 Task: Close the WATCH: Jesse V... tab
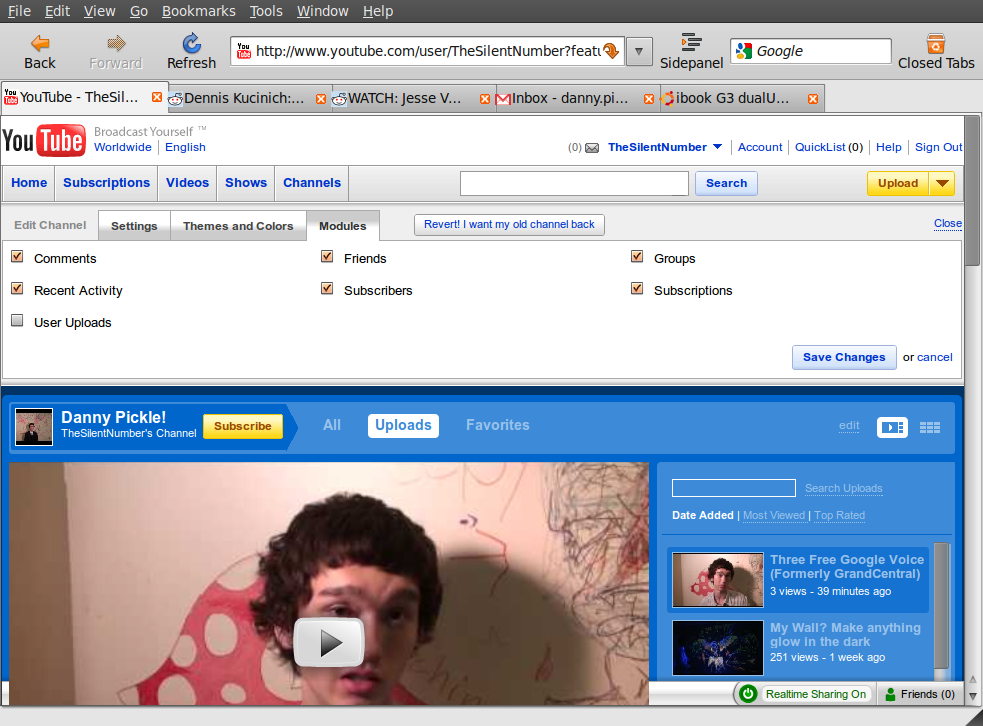(485, 98)
